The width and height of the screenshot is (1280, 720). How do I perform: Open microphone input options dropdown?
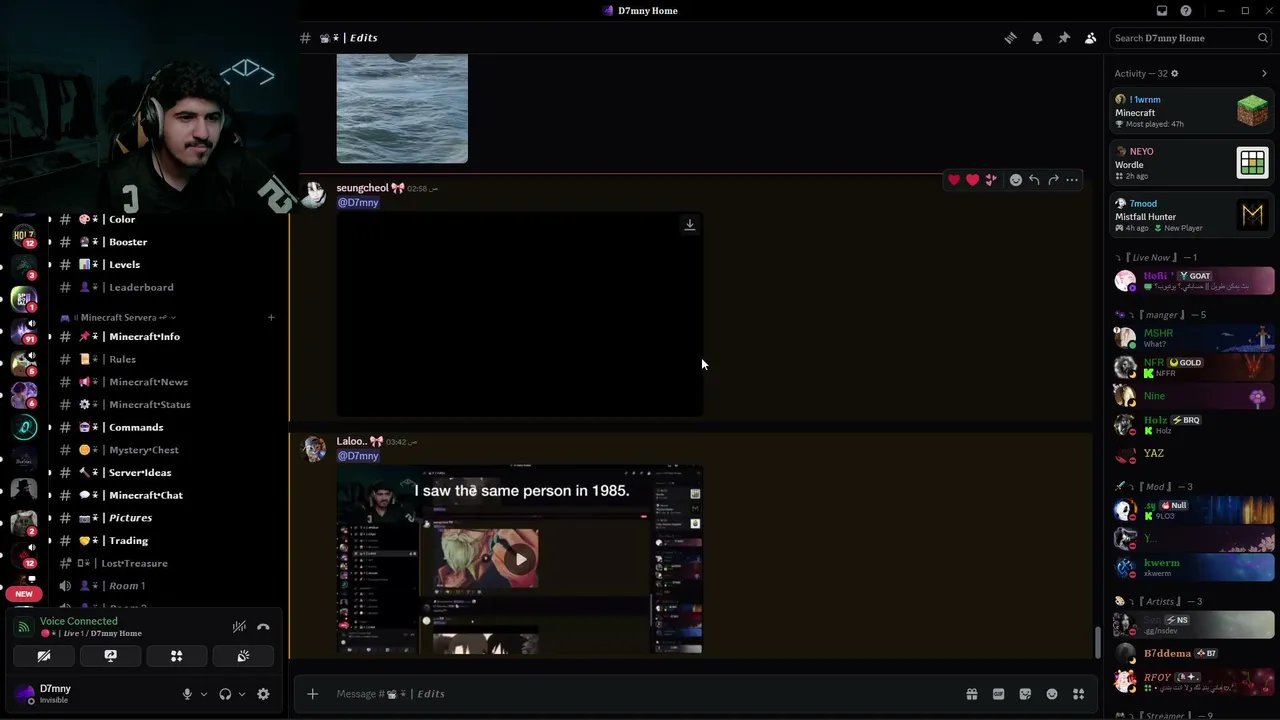tap(204, 694)
